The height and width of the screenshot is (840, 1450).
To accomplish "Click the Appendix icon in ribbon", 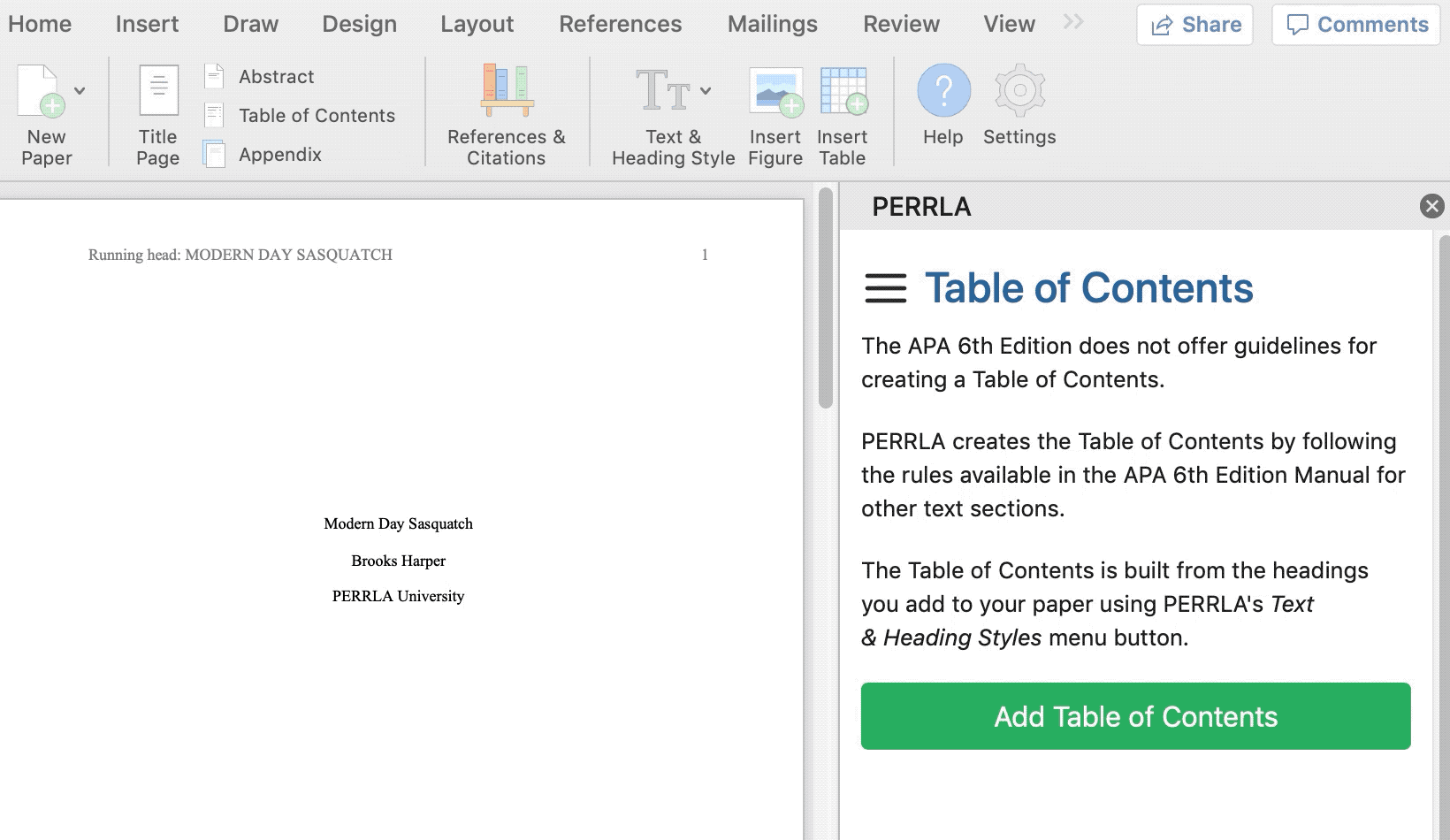I will [x=214, y=155].
